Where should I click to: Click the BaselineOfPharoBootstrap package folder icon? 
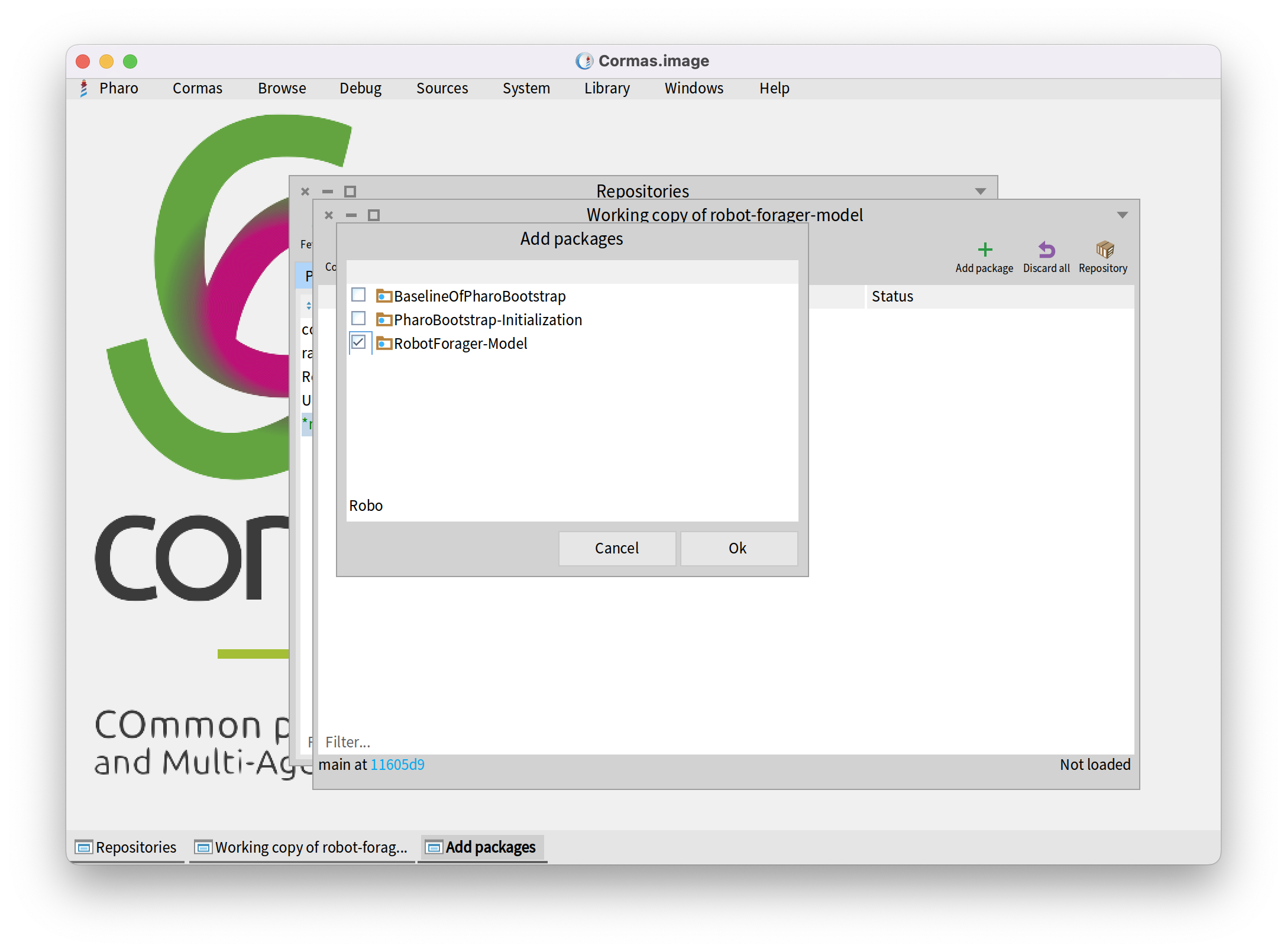[384, 296]
